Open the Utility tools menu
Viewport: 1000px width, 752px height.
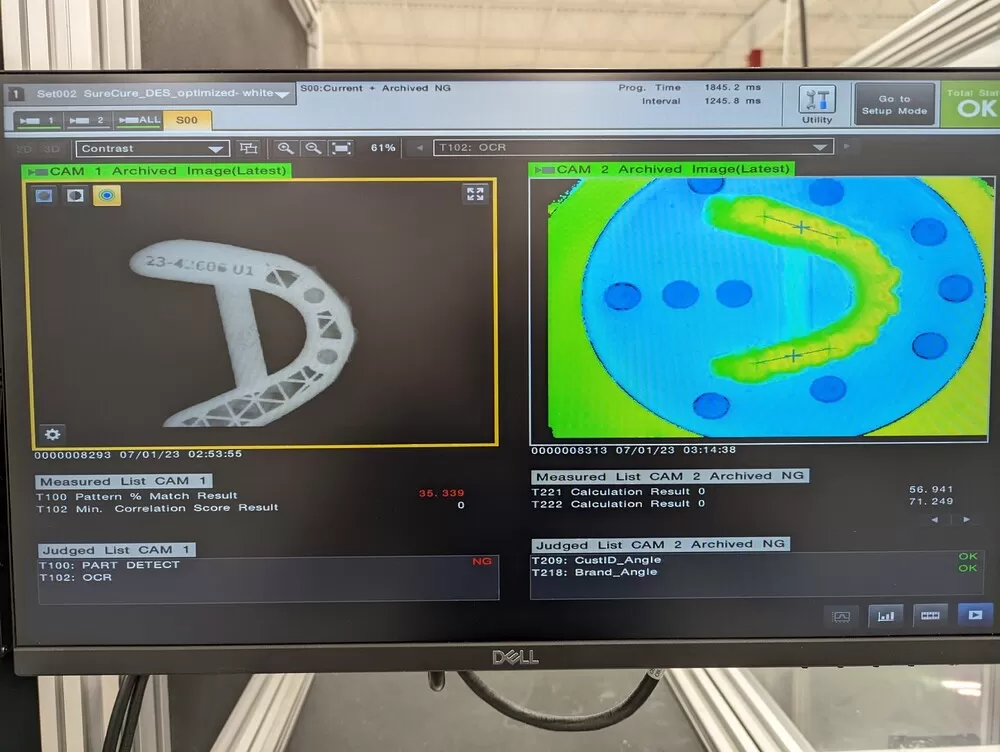coord(817,104)
